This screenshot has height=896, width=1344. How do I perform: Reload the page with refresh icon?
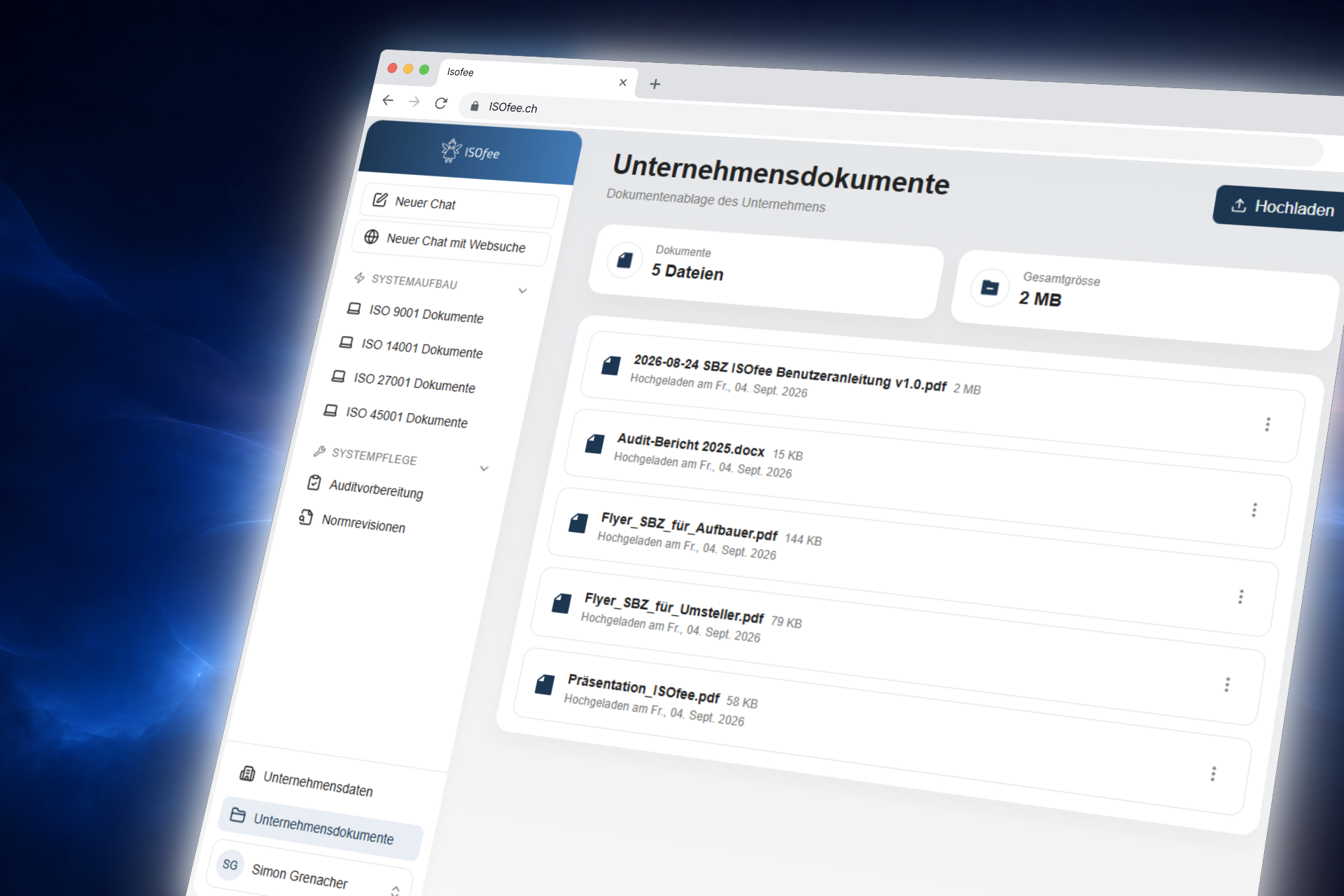pyautogui.click(x=441, y=103)
